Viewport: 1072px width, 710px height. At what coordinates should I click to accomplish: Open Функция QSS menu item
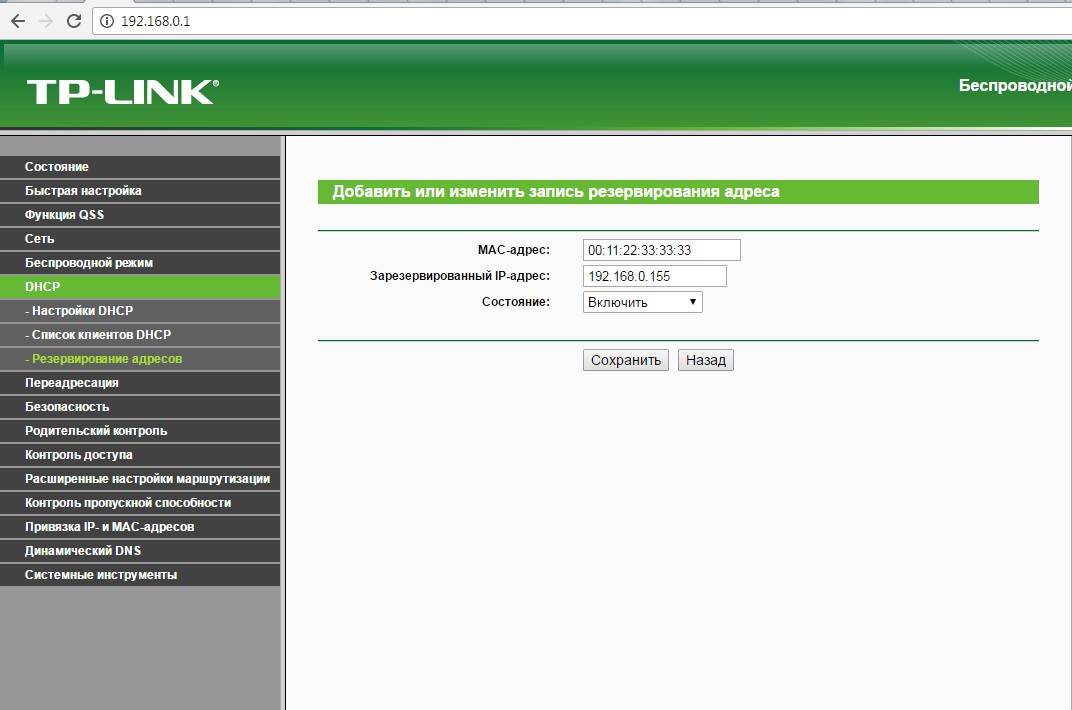(x=140, y=215)
